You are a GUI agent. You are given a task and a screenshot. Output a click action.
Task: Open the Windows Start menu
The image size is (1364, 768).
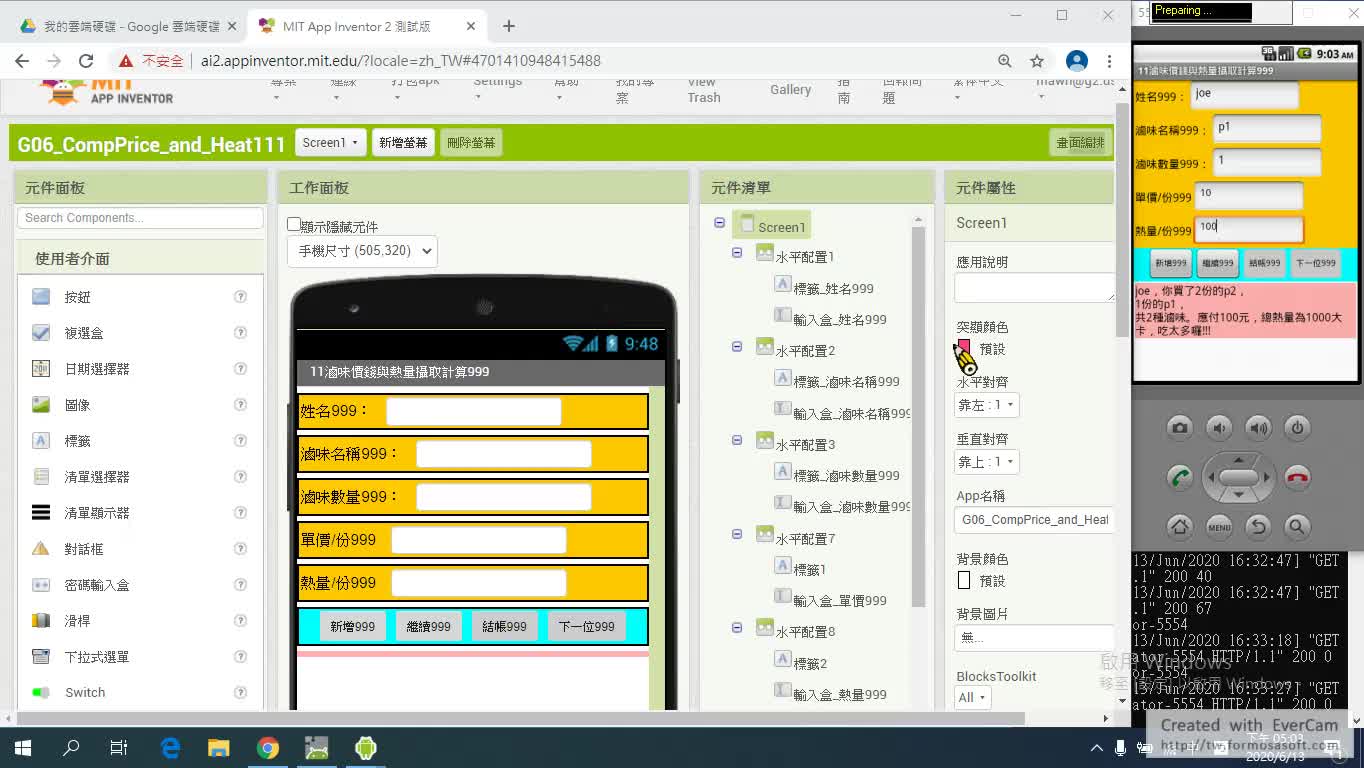point(23,747)
